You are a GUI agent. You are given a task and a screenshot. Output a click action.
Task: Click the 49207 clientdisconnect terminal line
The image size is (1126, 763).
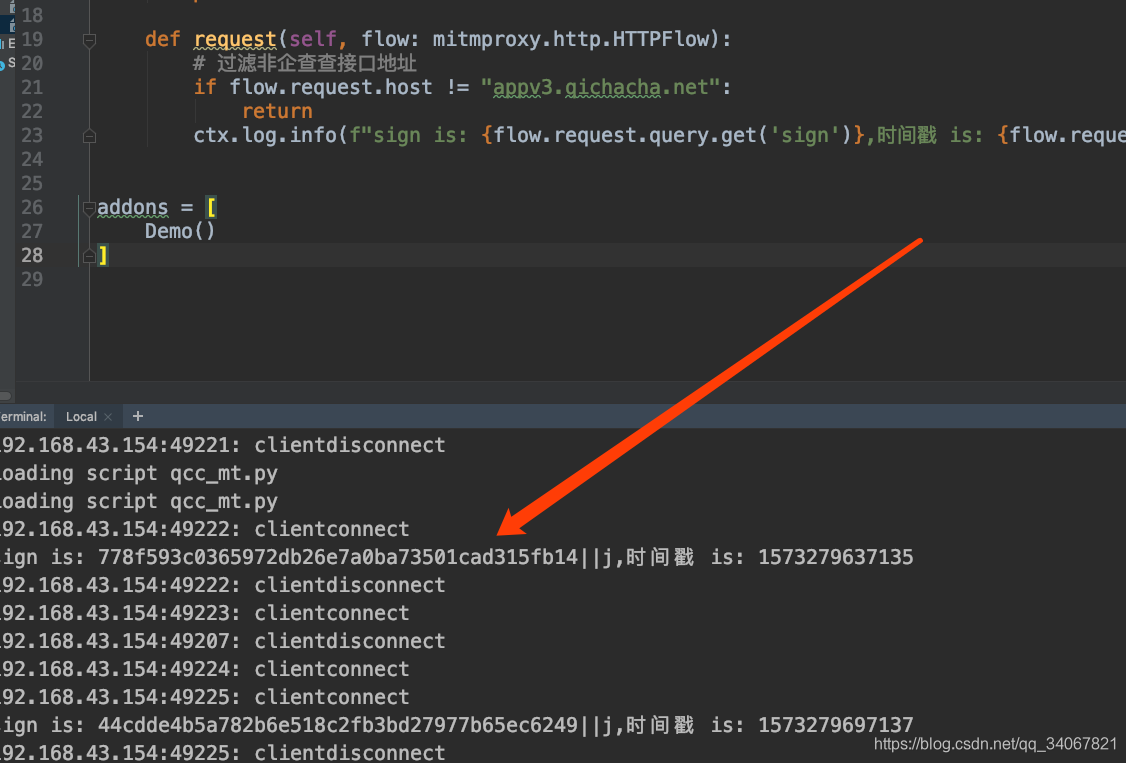click(x=223, y=641)
